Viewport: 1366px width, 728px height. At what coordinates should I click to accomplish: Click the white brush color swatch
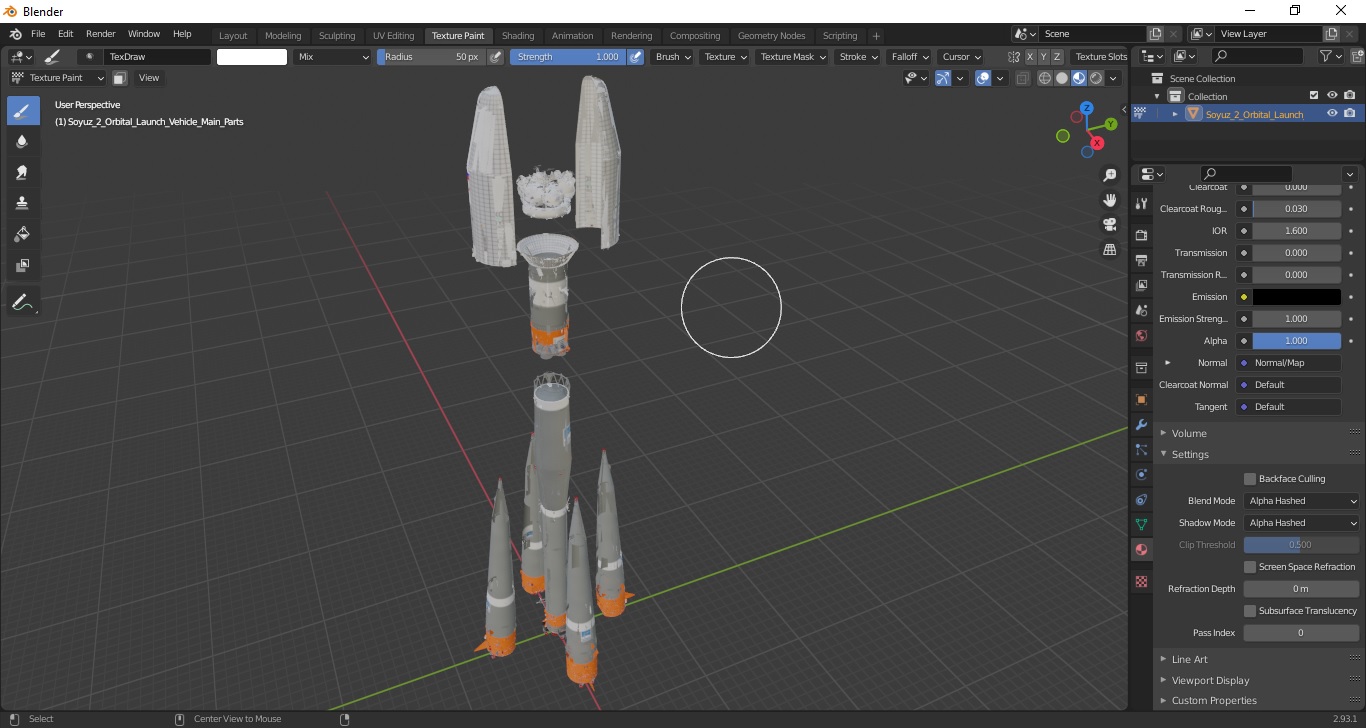252,57
